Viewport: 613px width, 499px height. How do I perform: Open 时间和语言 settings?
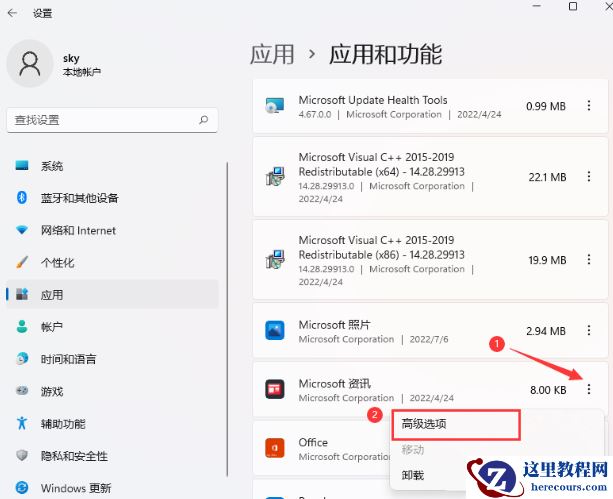point(112,359)
